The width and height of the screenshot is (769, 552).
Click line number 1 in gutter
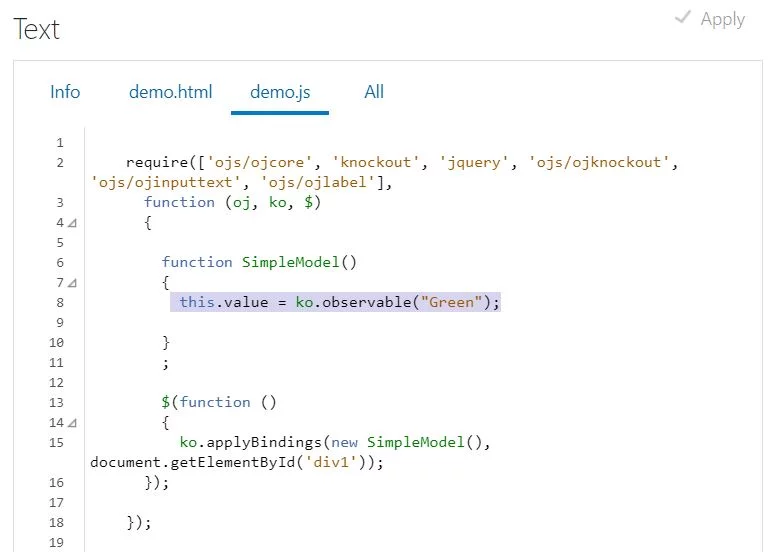pos(60,143)
